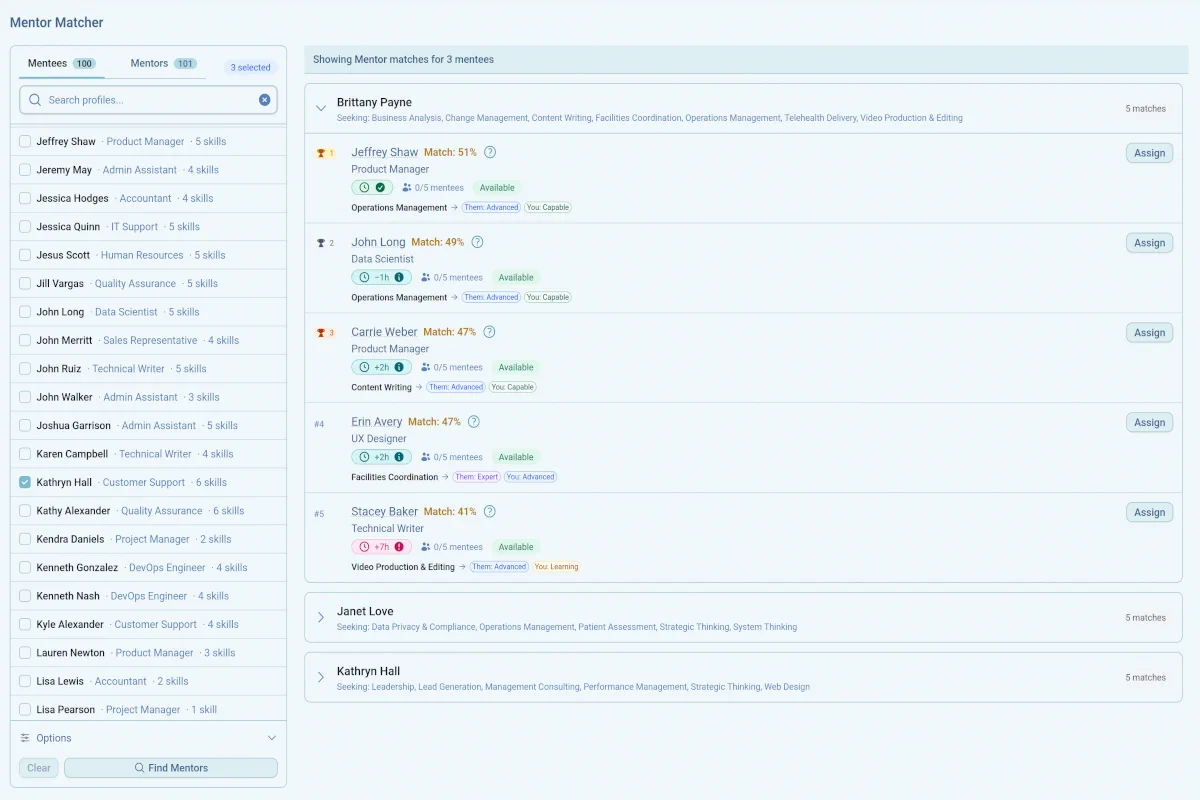Screen dimensions: 1200x800
Task: Assign Carrie Weber as mentor
Action: (x=1149, y=333)
